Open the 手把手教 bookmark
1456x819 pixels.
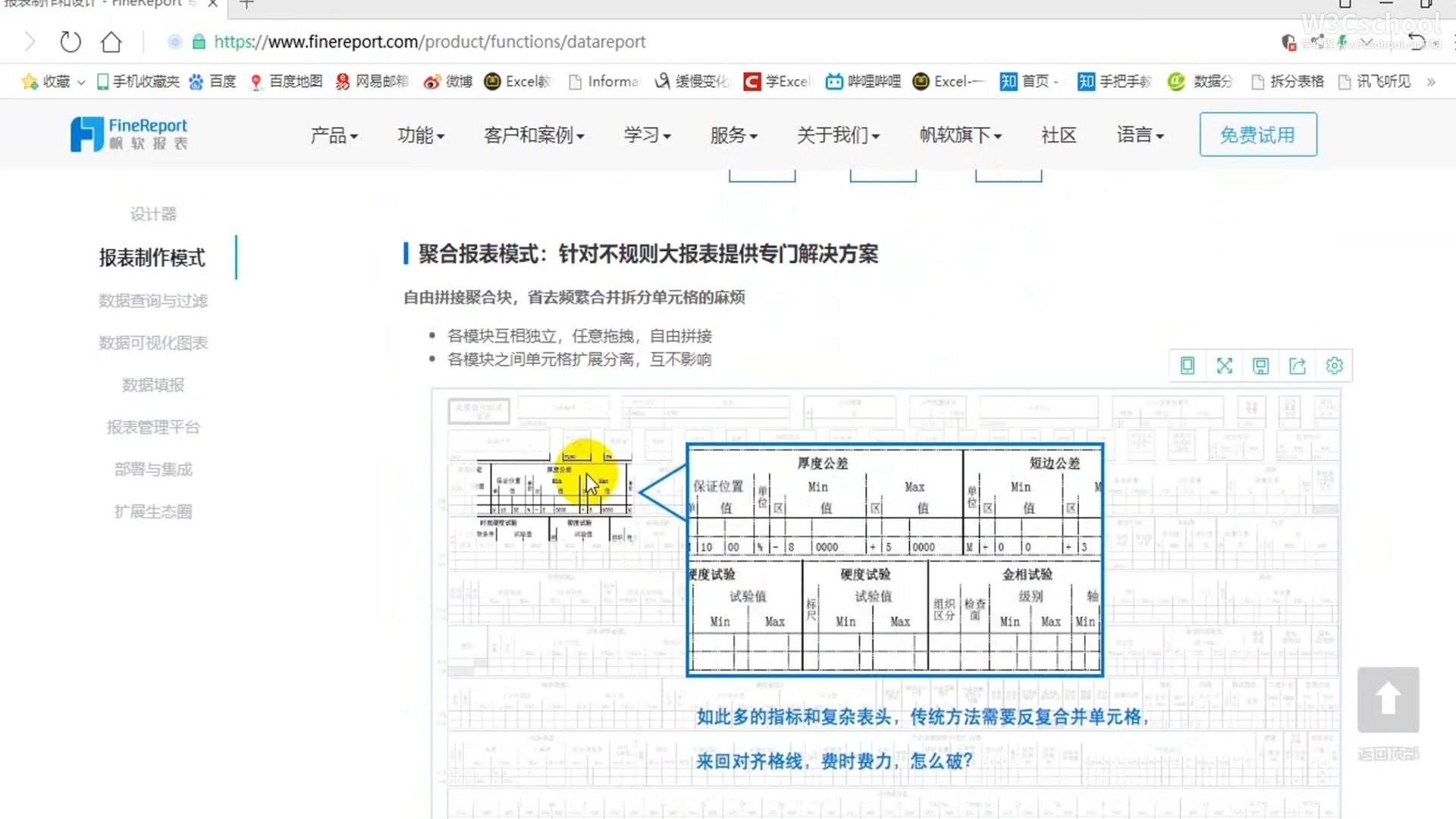click(1114, 81)
